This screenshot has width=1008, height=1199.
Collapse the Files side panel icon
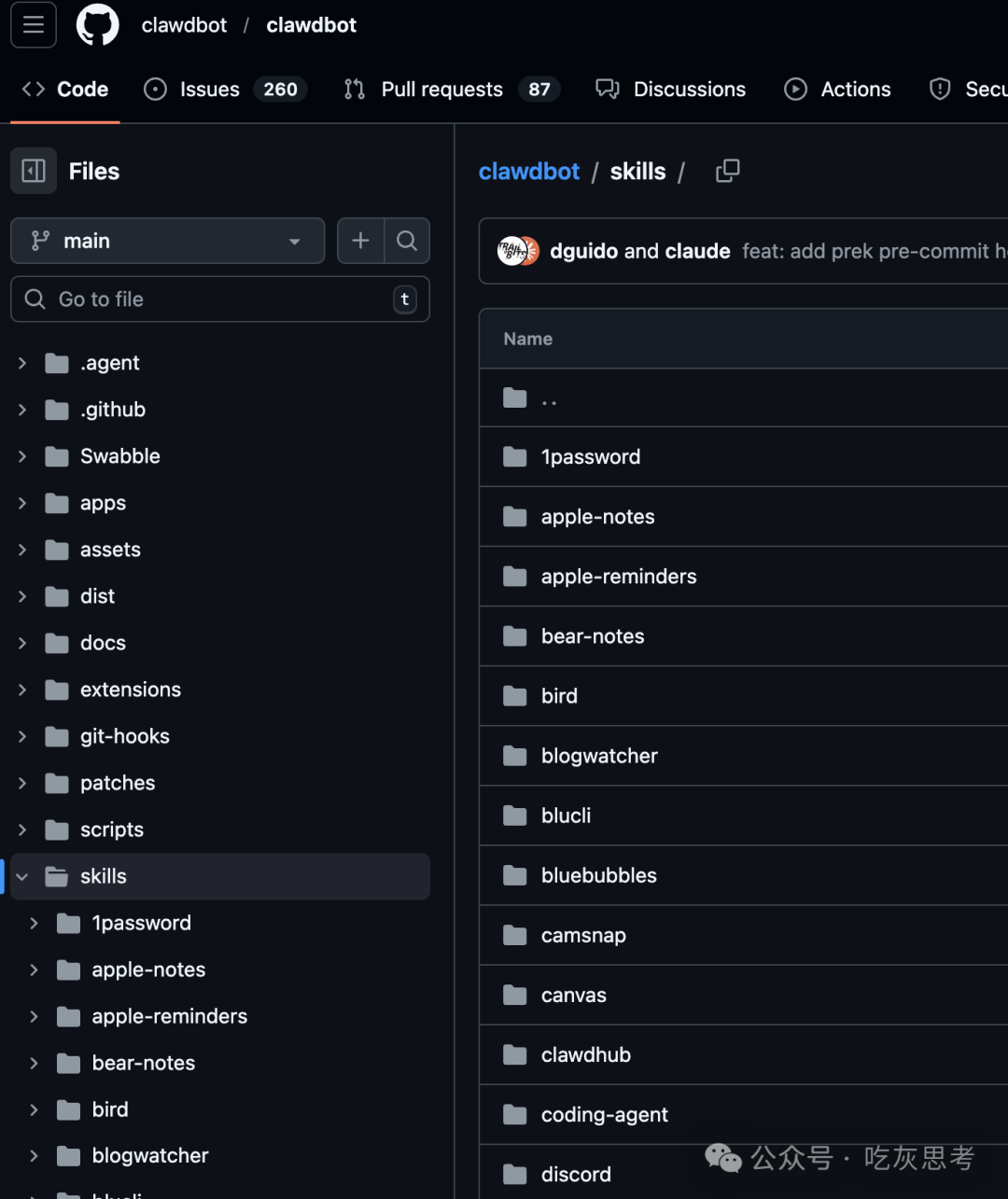click(34, 171)
